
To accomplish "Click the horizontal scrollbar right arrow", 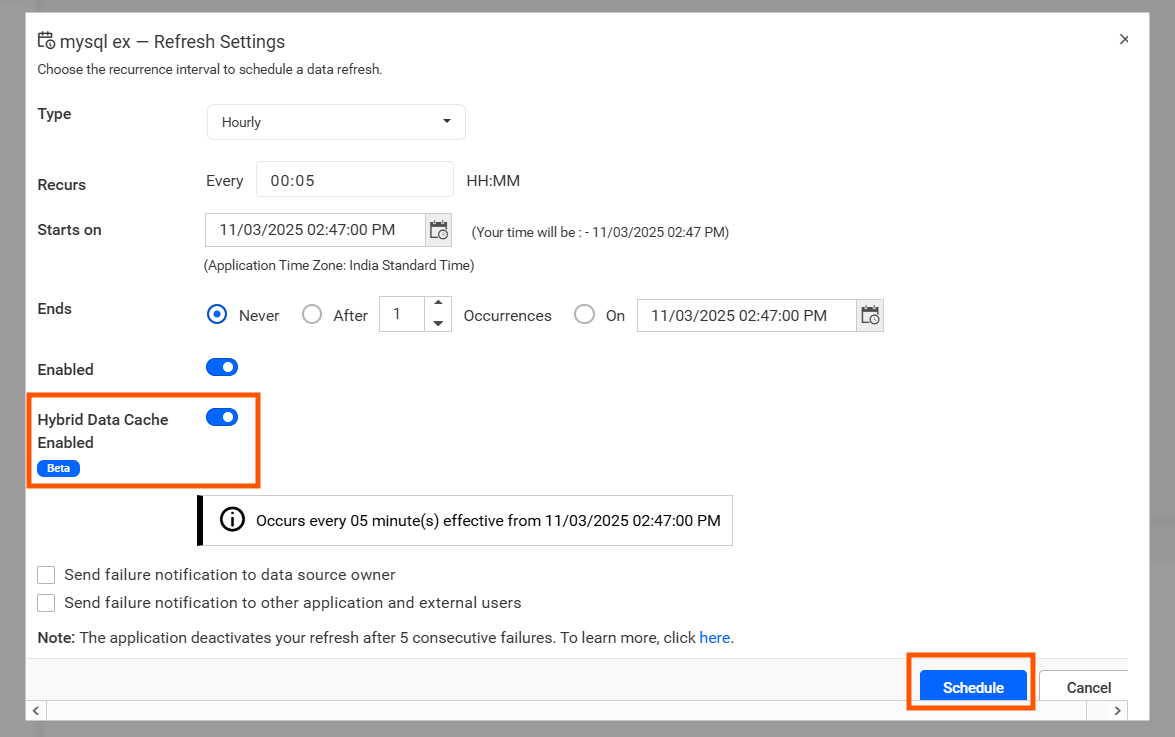I will click(1117, 710).
